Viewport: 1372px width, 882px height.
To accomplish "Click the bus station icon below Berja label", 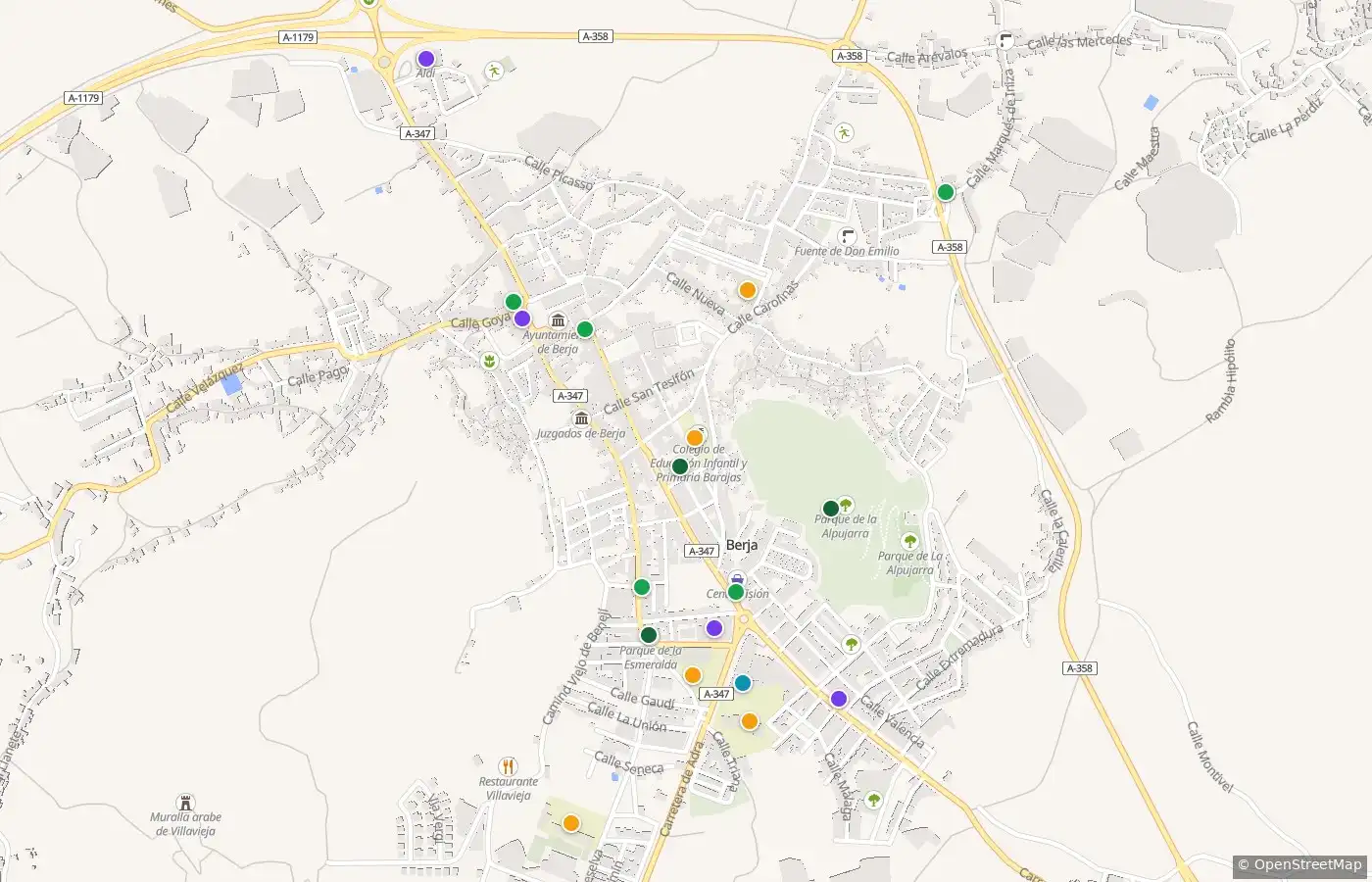I will coord(737,578).
